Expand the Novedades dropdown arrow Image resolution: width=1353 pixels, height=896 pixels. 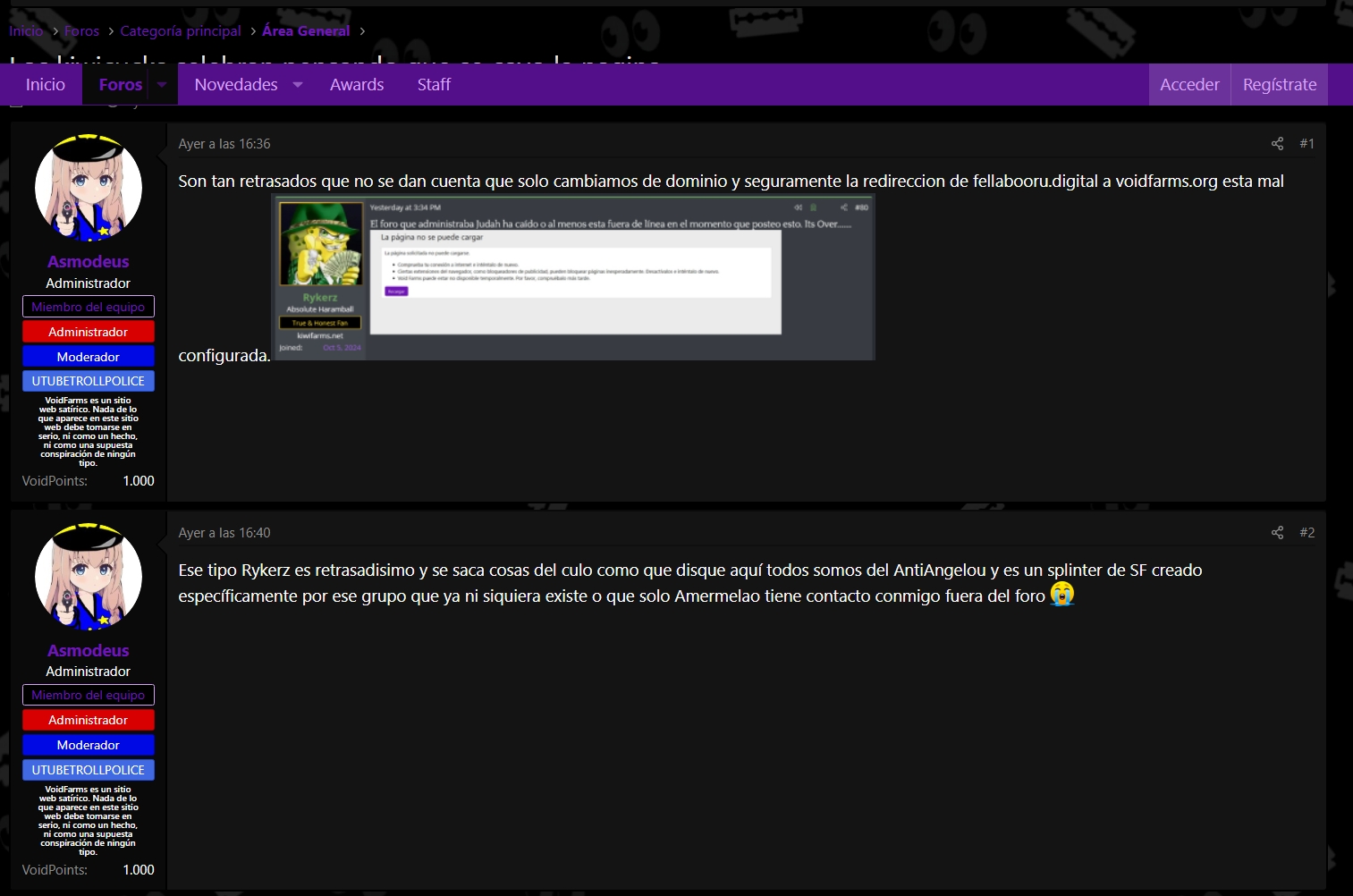click(x=298, y=85)
